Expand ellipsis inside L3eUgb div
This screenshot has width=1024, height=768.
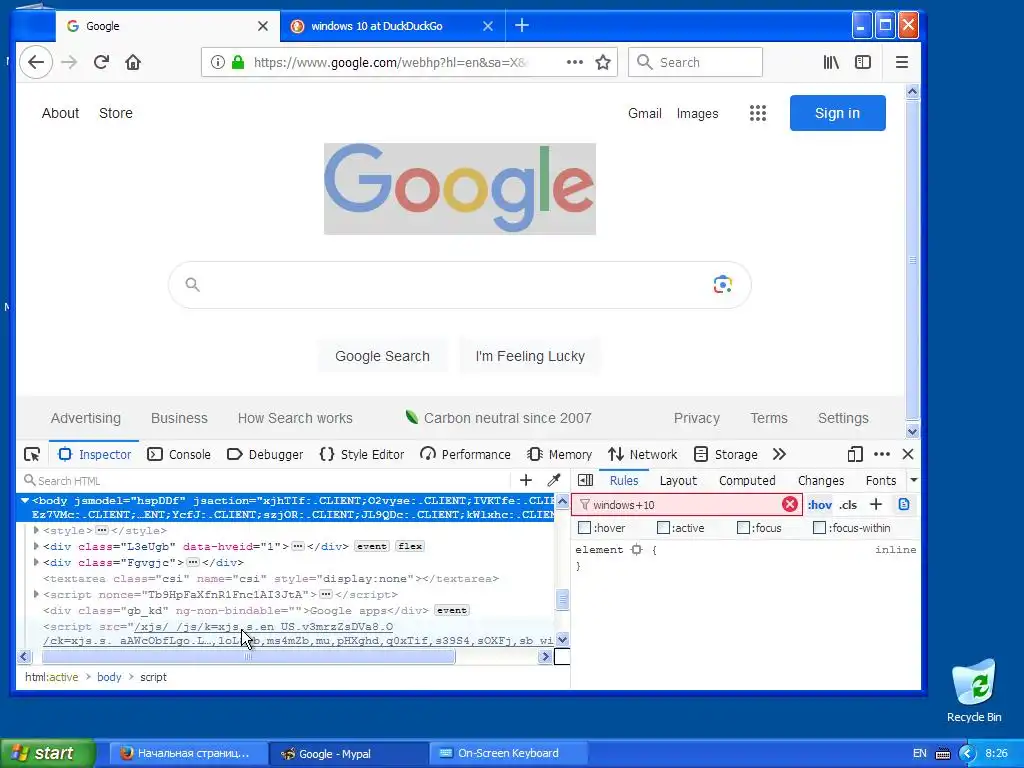click(298, 546)
